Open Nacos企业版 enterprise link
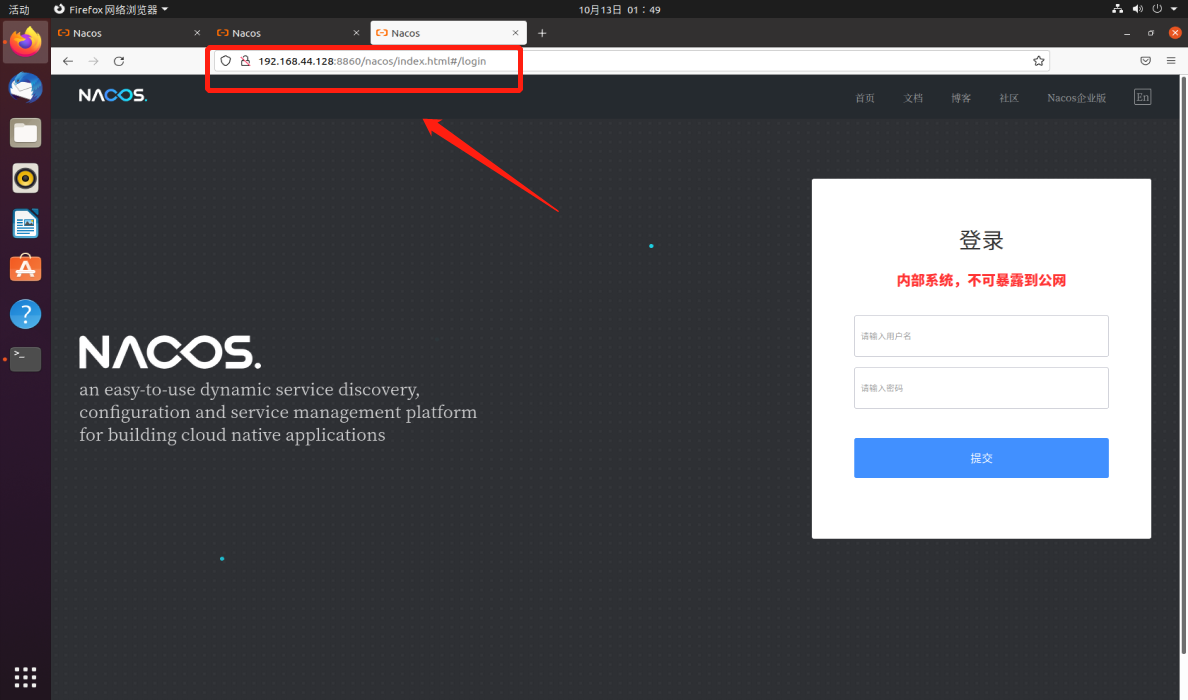Image resolution: width=1188 pixels, height=700 pixels. (1077, 98)
